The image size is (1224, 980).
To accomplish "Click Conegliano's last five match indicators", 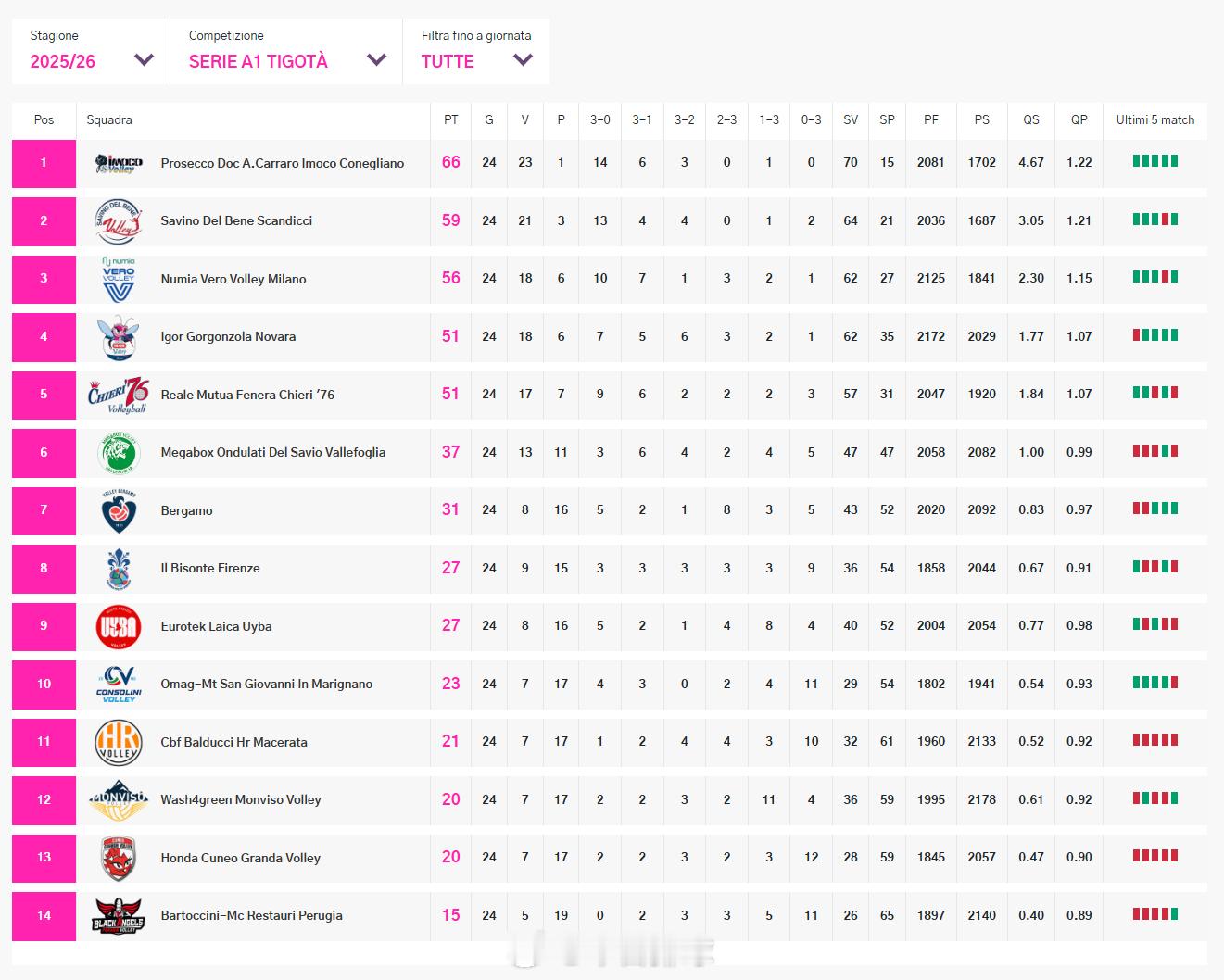I will (x=1155, y=161).
